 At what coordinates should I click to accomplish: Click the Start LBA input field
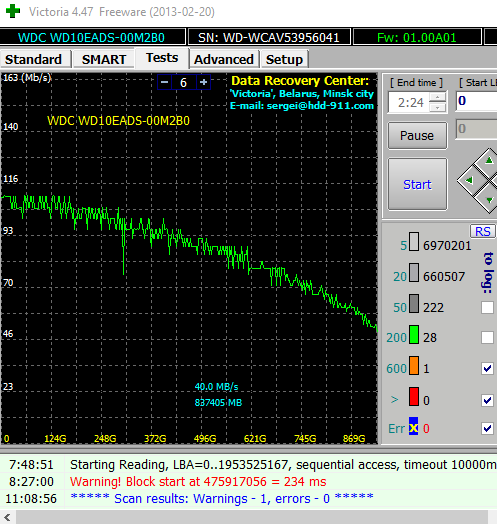point(477,101)
